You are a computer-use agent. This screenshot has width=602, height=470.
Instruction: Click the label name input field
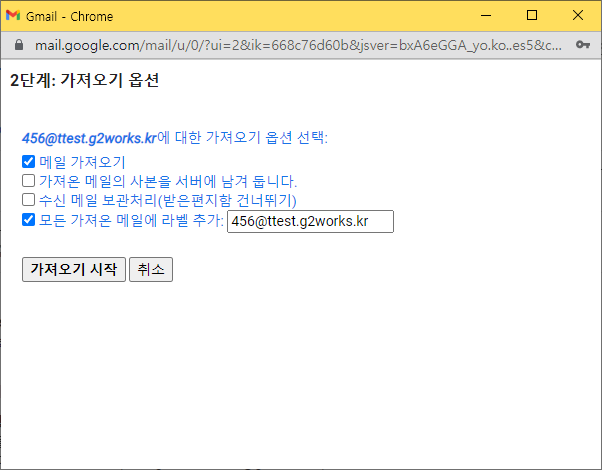click(x=310, y=221)
